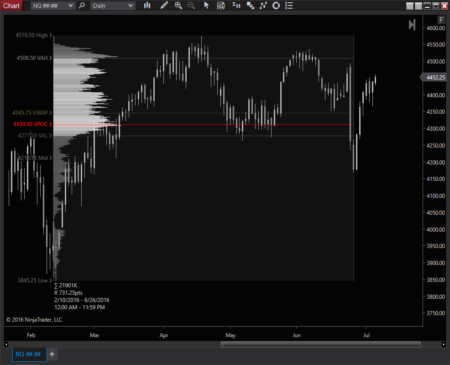Open the circular reload icon
The height and width of the screenshot is (365, 450).
point(276,6)
